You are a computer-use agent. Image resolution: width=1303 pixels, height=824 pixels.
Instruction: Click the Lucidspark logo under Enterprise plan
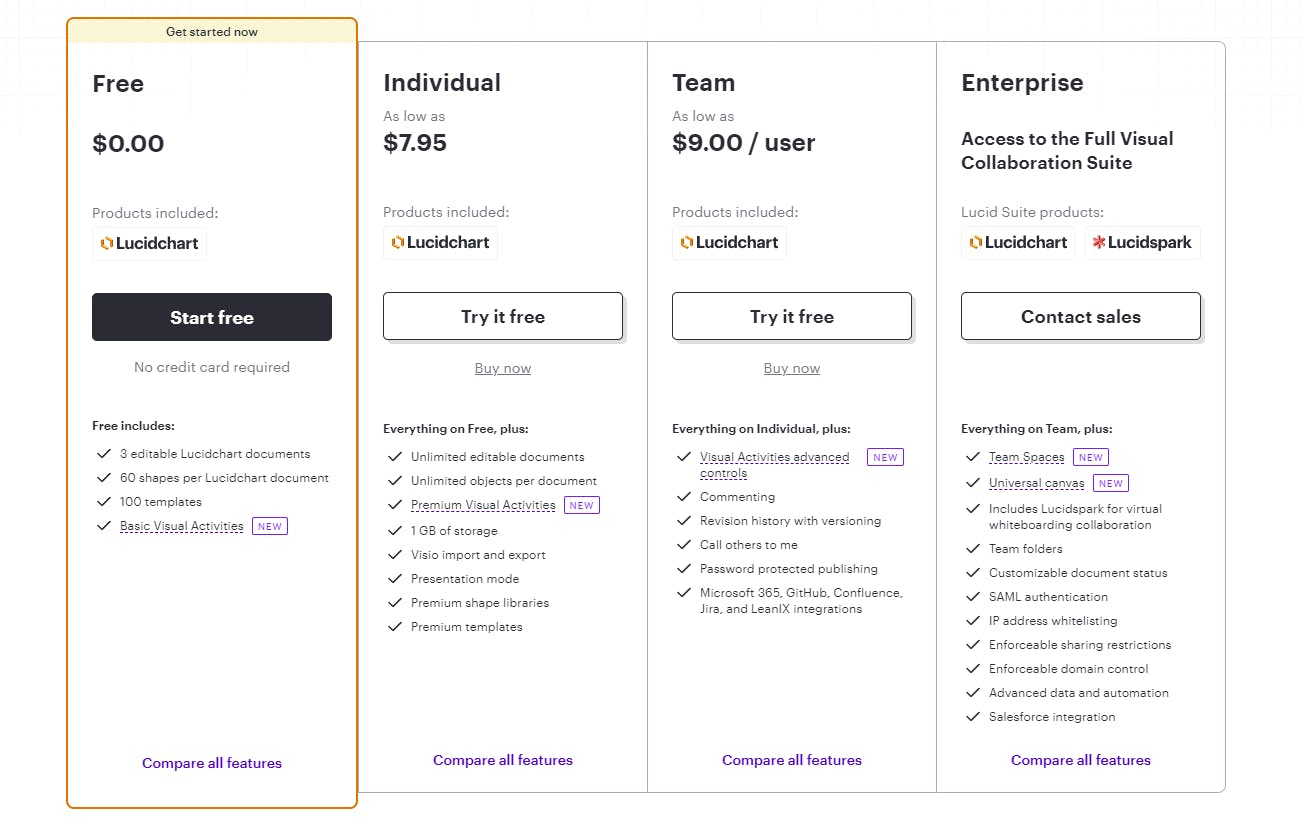[x=1142, y=243]
